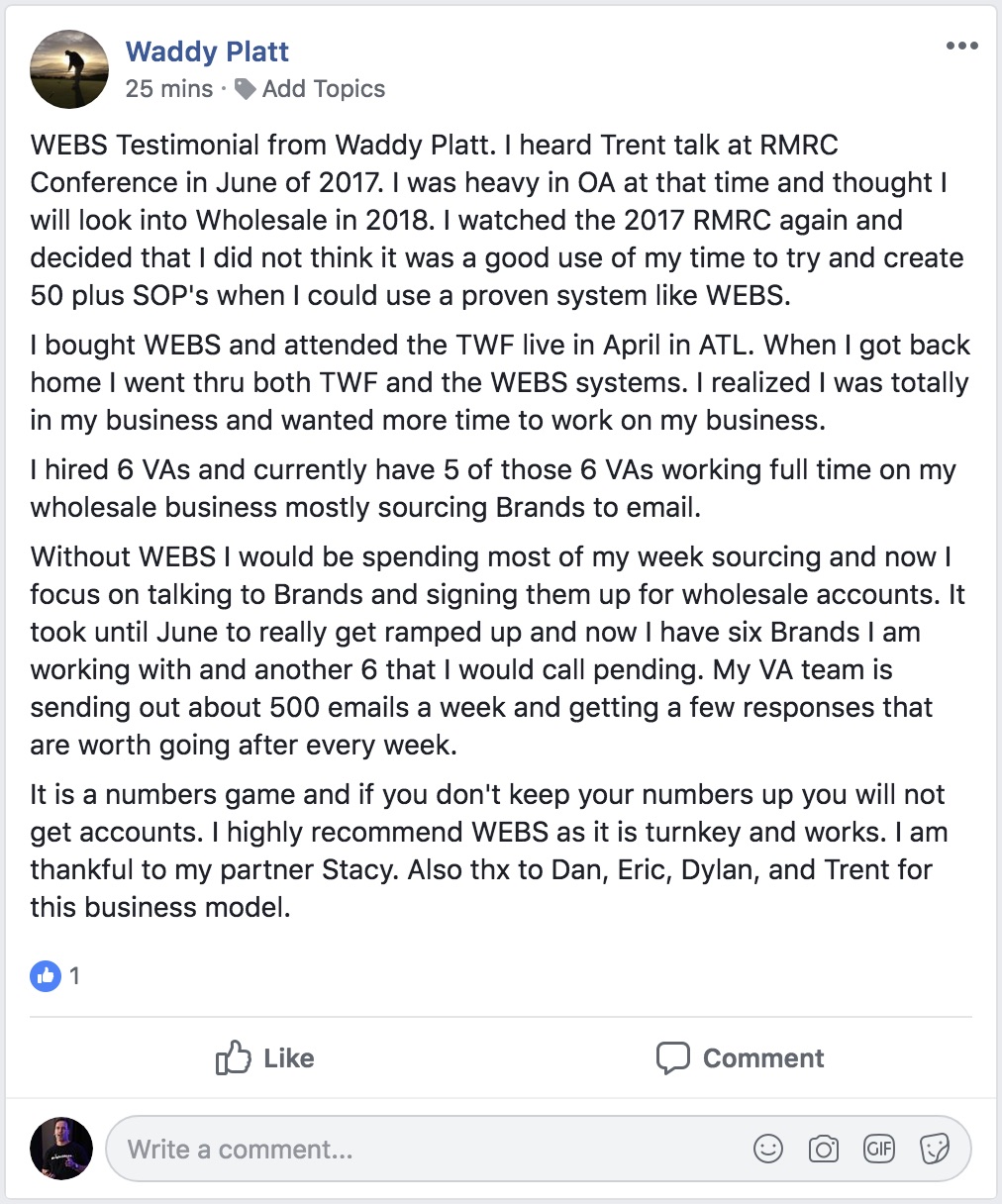Click your own avatar beside comment box
Screen dimensions: 1002x1204
61,1149
